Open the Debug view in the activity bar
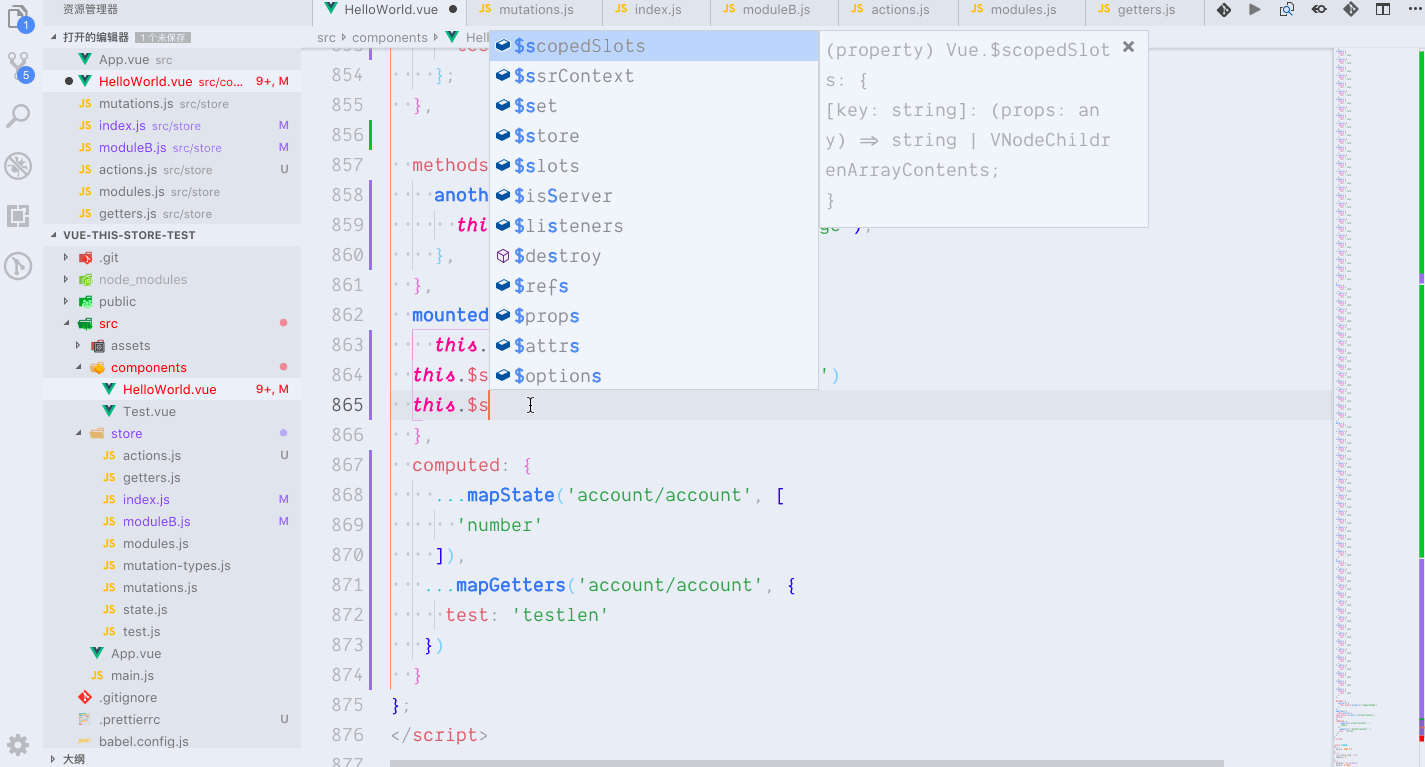1425x767 pixels. (x=19, y=166)
